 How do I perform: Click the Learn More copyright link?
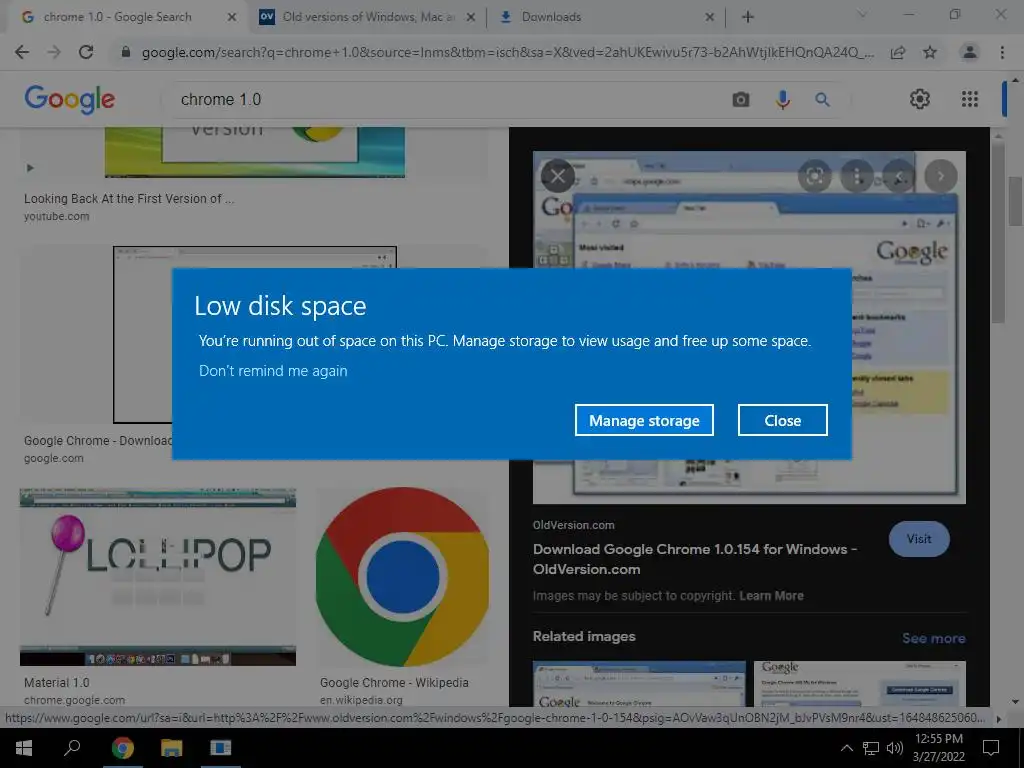coord(771,596)
